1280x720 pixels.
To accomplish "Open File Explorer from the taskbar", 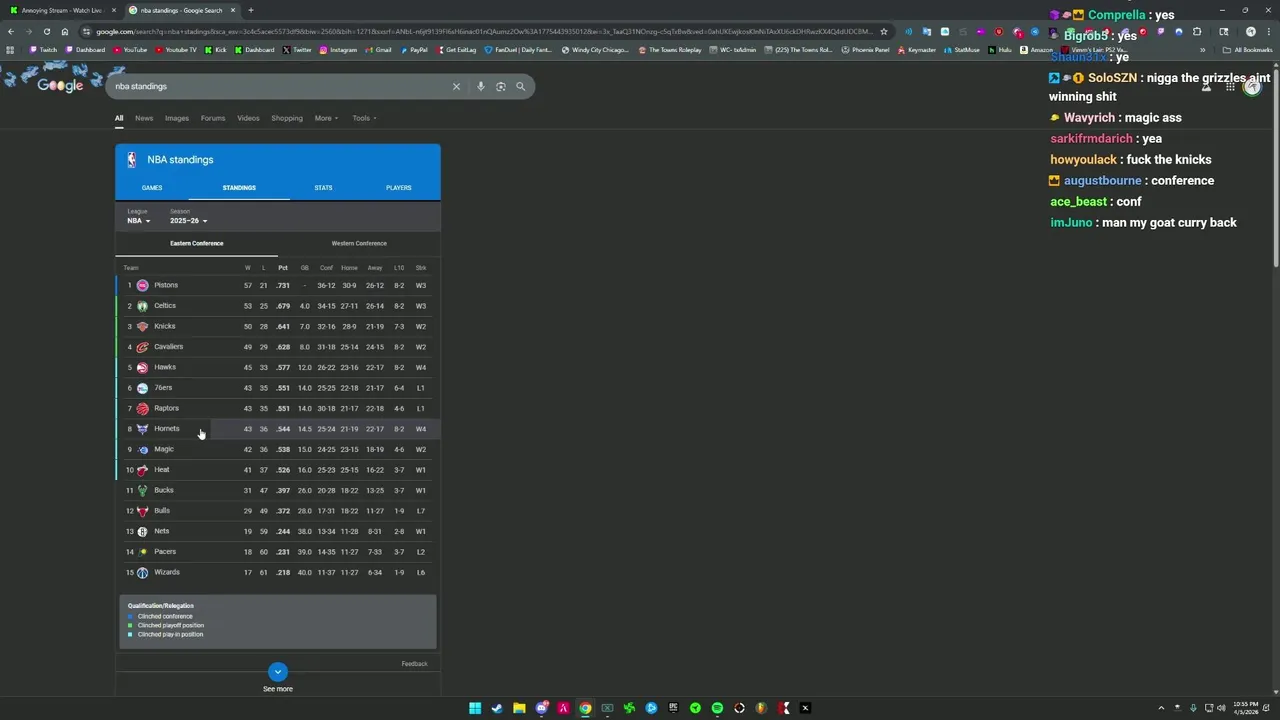I will 519,708.
